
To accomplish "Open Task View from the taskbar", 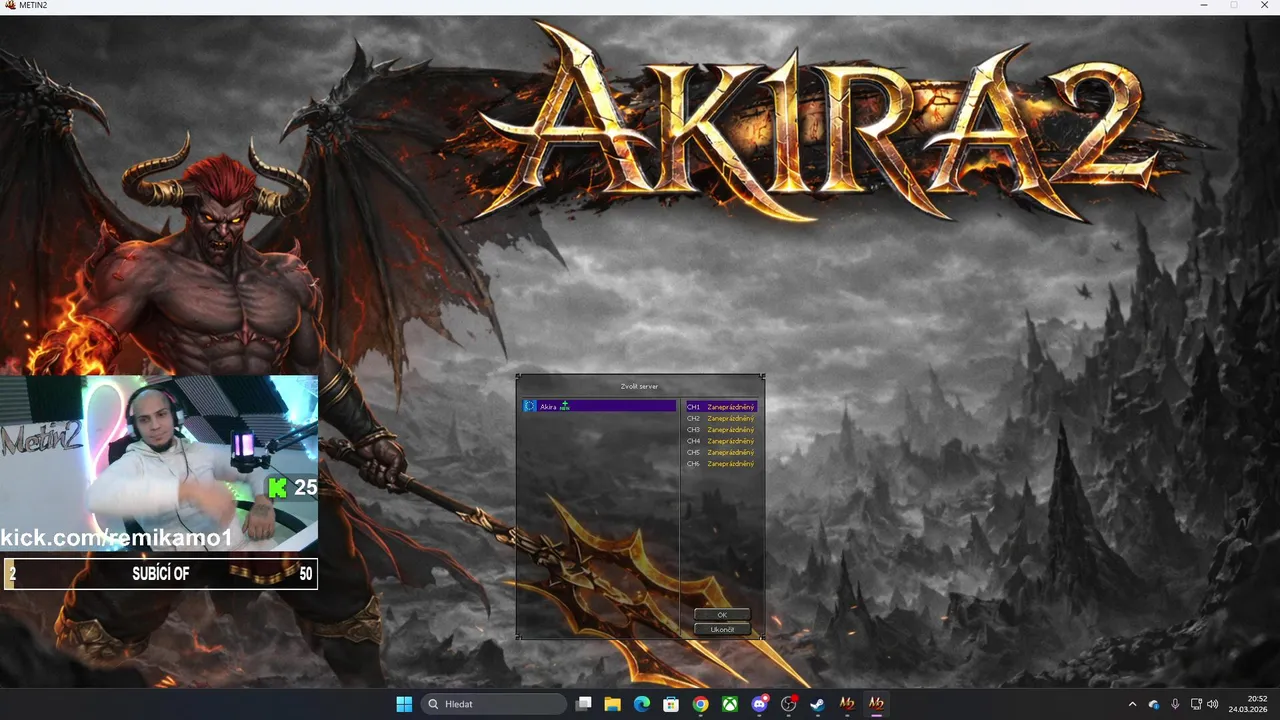I will click(x=584, y=704).
